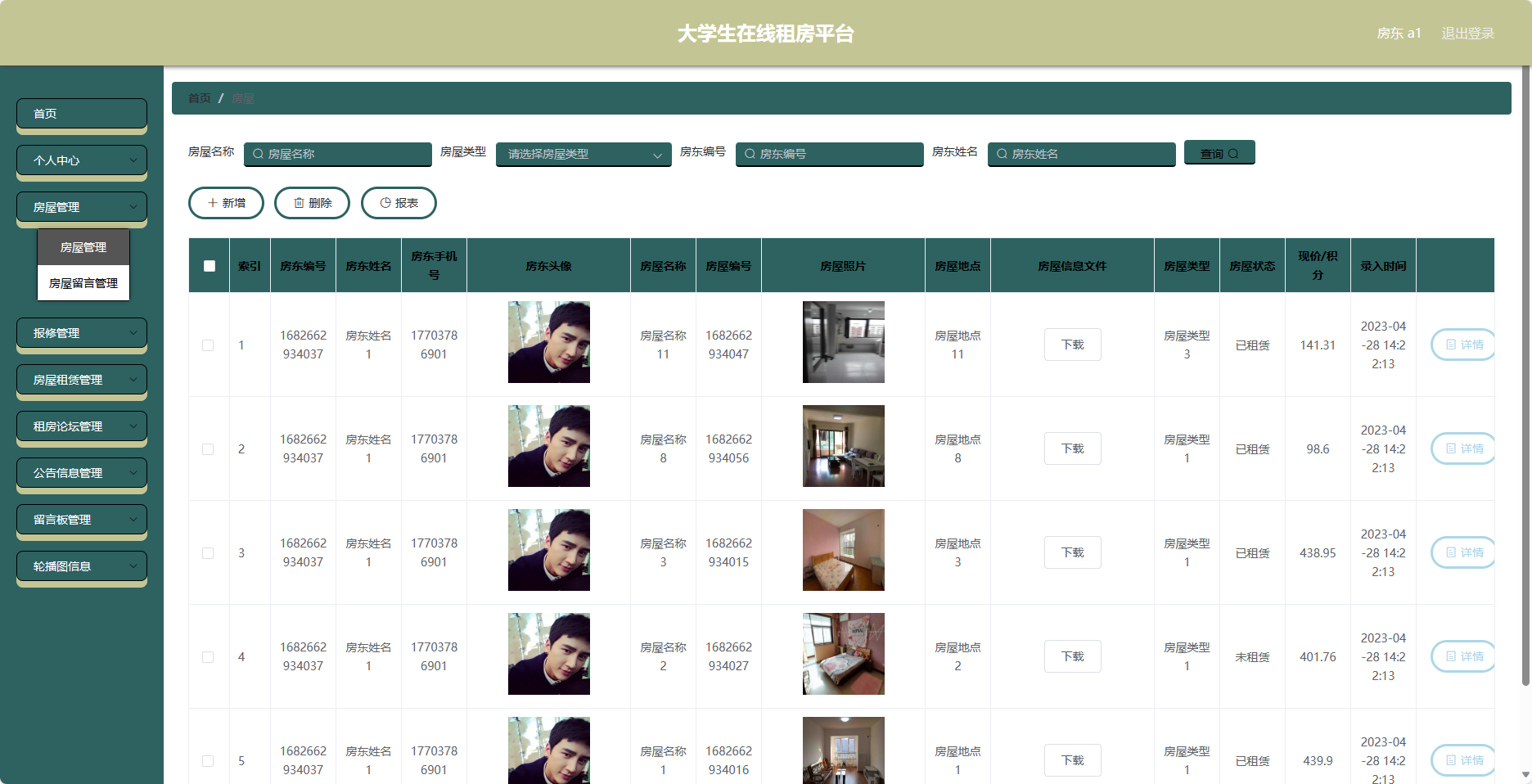Viewport: 1532px width, 784px height.
Task: Click the page vertical scrollbar
Action: (x=1525, y=376)
